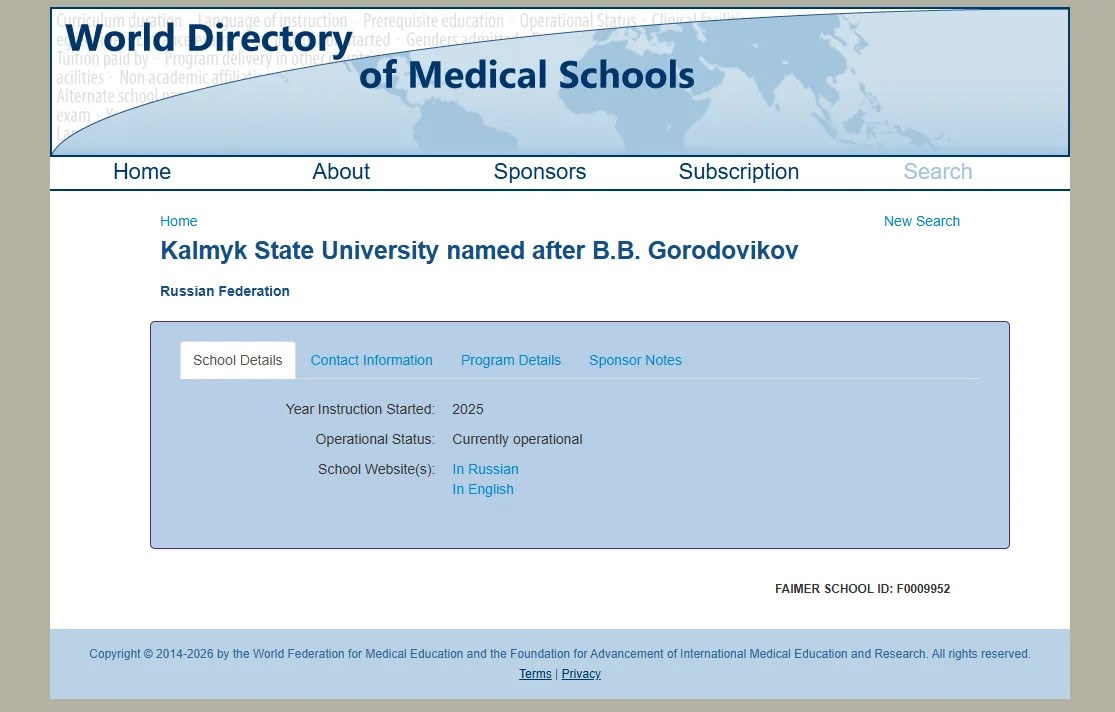Screen dimensions: 1115x712
Task: Open the Terms link in the footer
Action: [535, 674]
